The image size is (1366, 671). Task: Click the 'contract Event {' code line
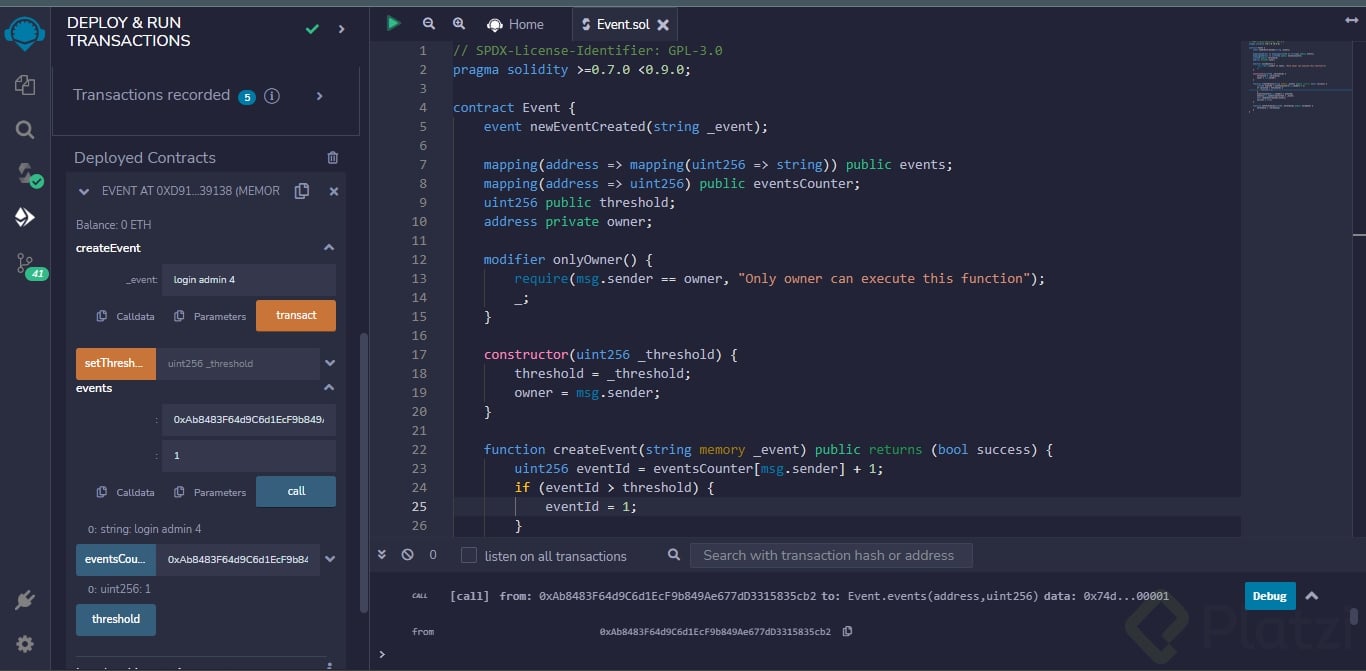(514, 107)
